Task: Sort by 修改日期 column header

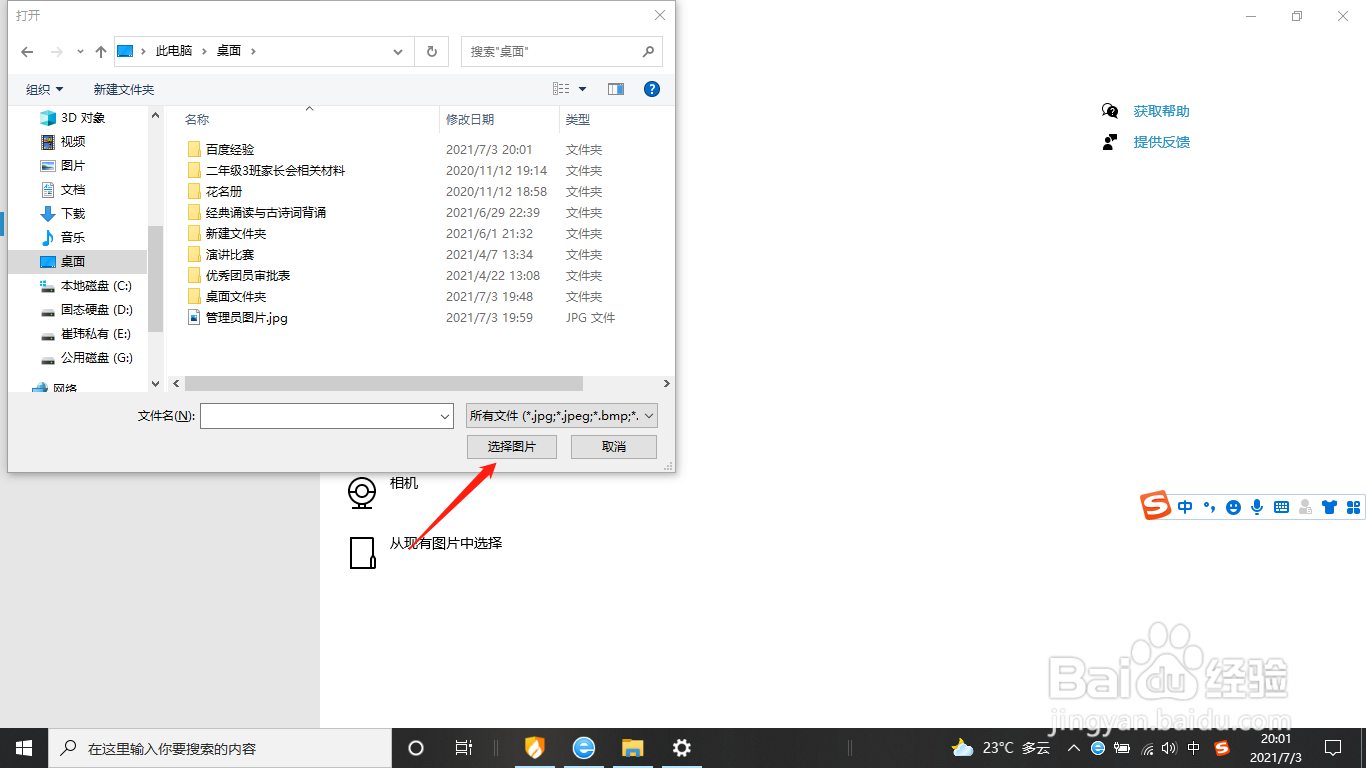Action: click(x=470, y=119)
